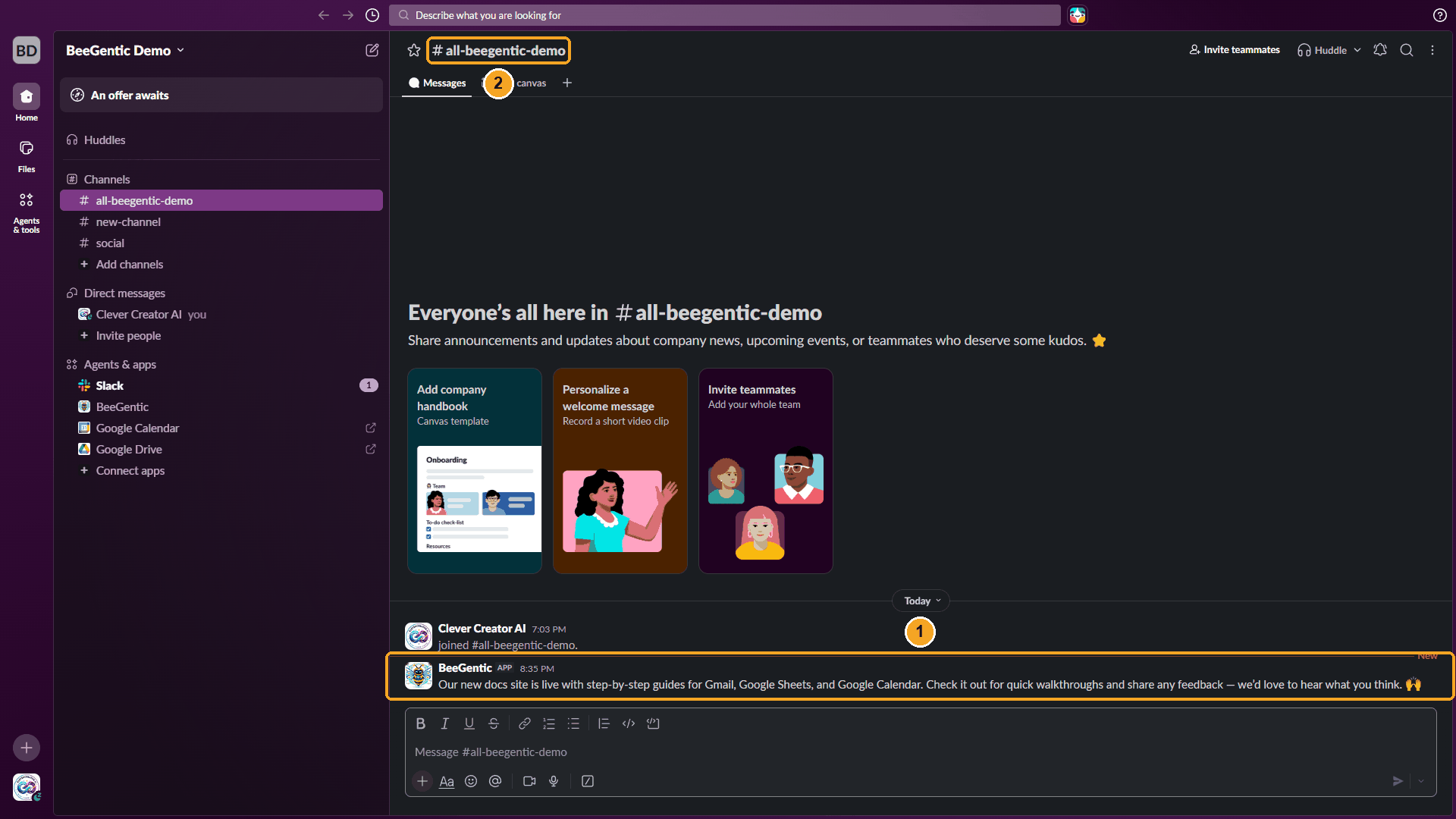Click Invite teammates in header
The image size is (1456, 819).
1235,50
